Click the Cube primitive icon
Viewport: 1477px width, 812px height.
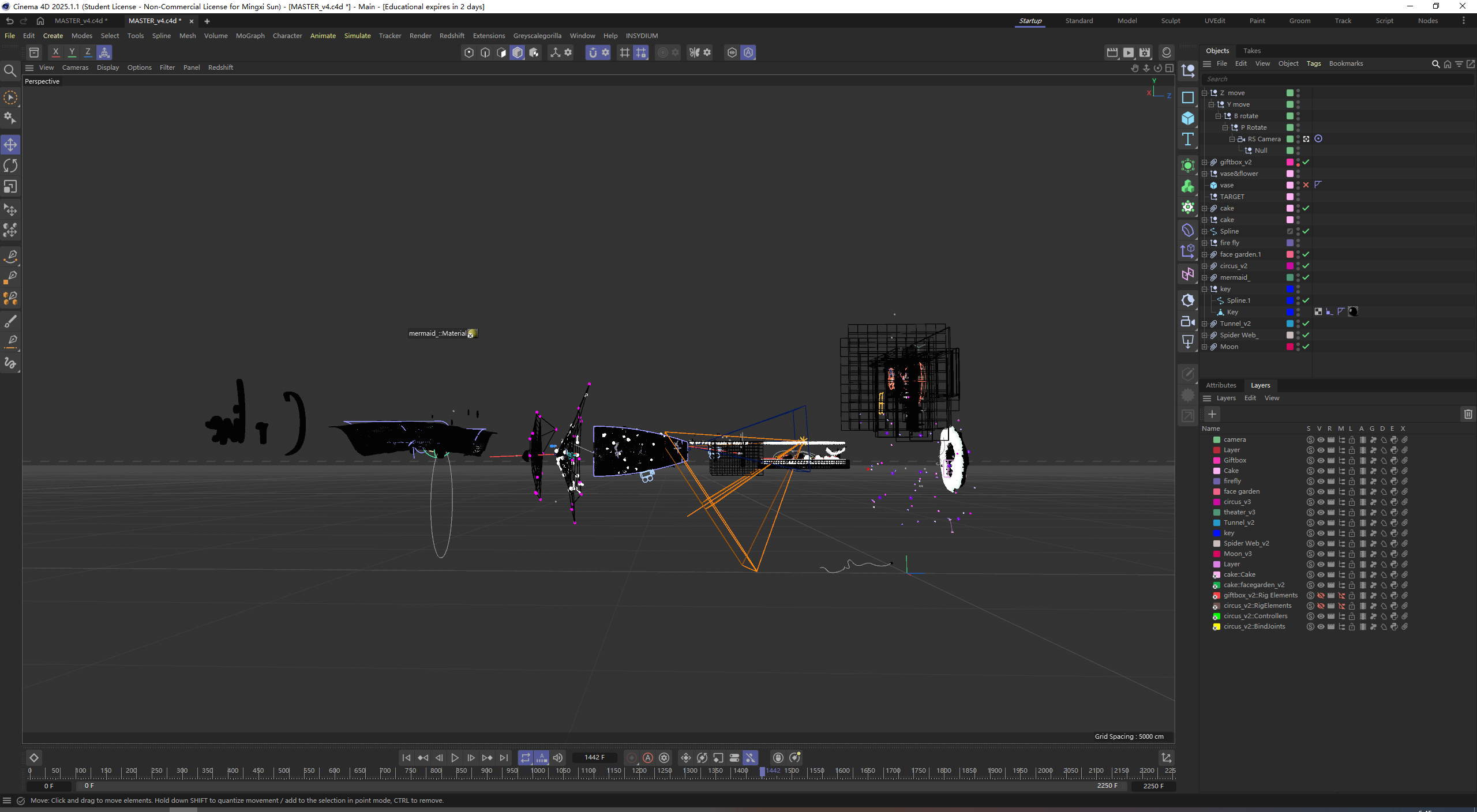click(x=1187, y=118)
